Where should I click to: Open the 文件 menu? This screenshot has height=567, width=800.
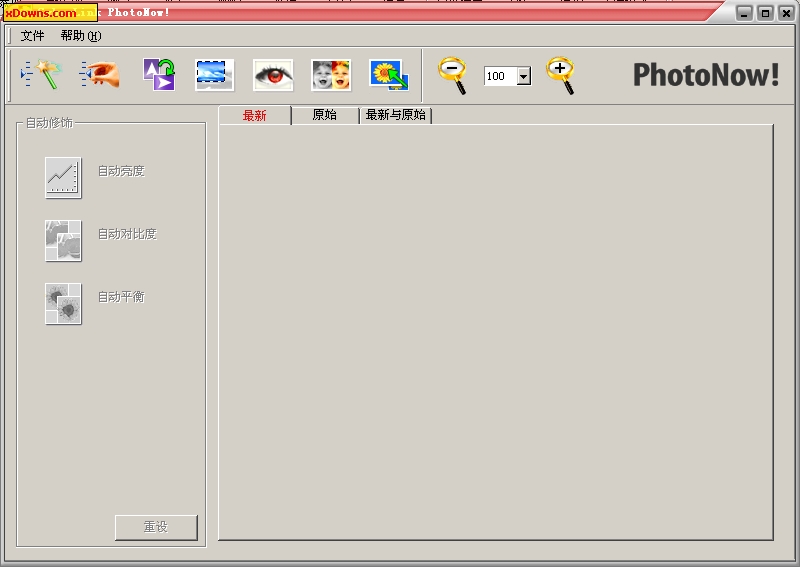click(32, 36)
